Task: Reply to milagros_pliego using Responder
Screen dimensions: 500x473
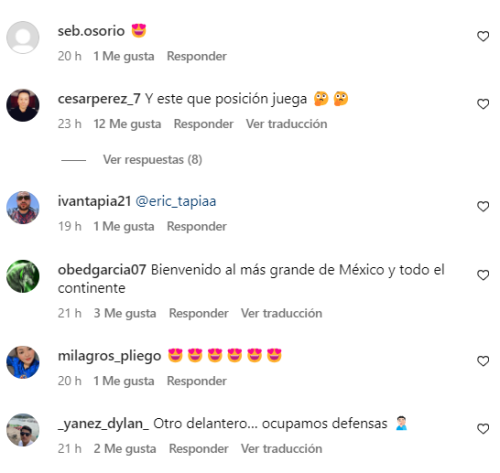Action: pyautogui.click(x=197, y=381)
